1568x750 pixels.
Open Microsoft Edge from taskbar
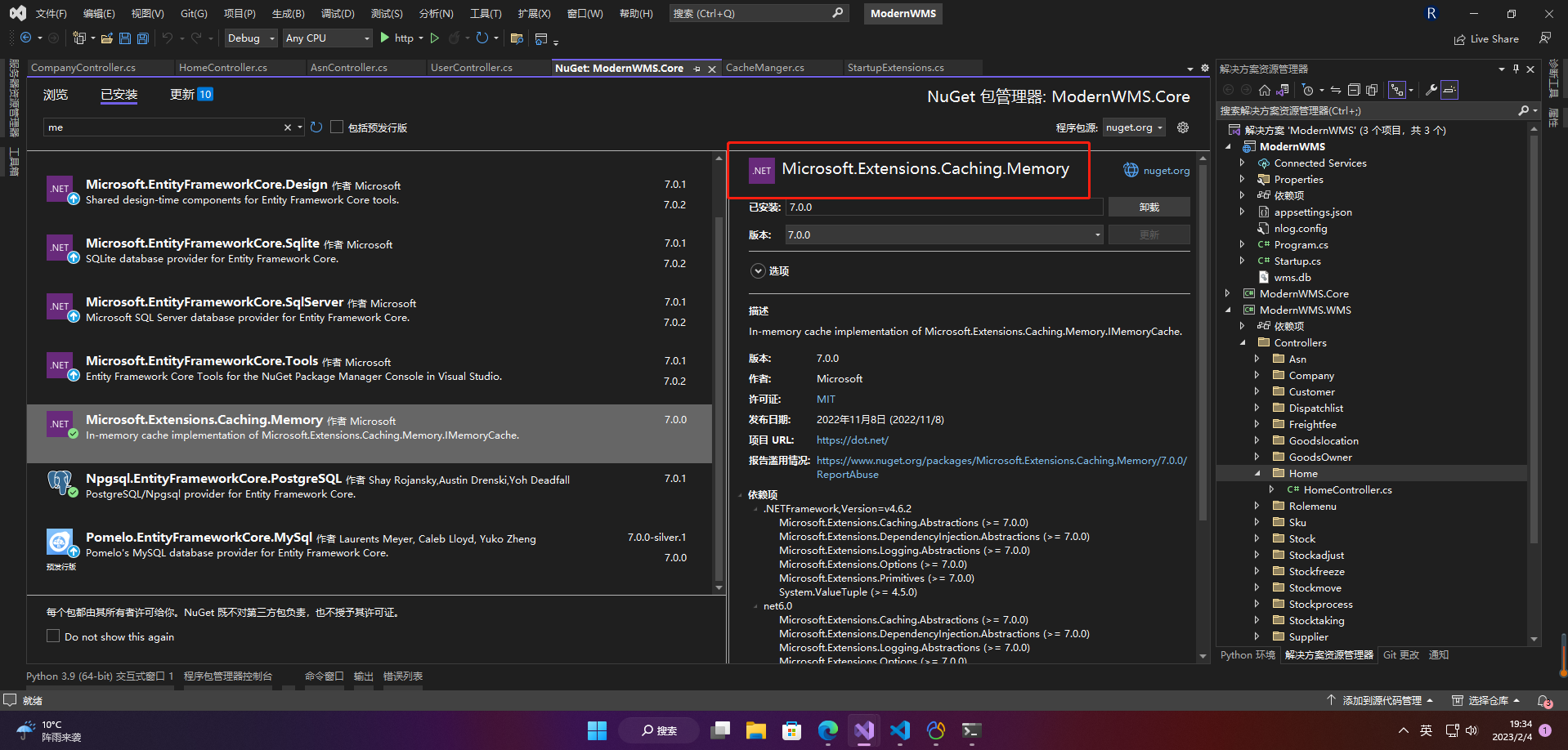(x=828, y=730)
